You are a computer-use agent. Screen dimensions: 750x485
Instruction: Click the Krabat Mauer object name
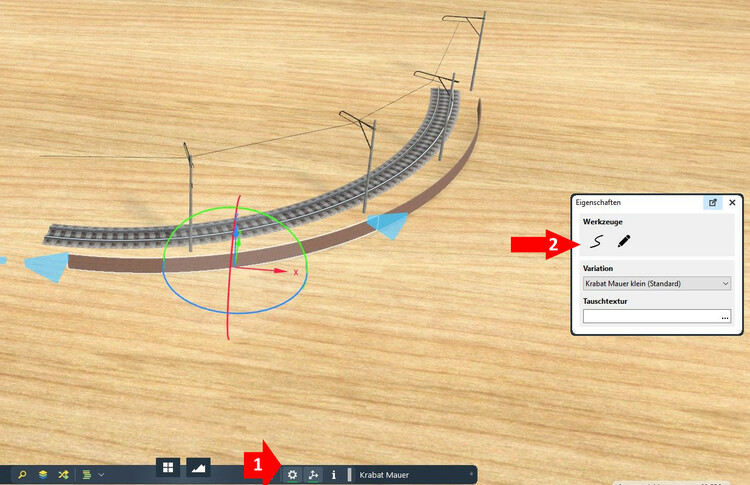[384, 475]
